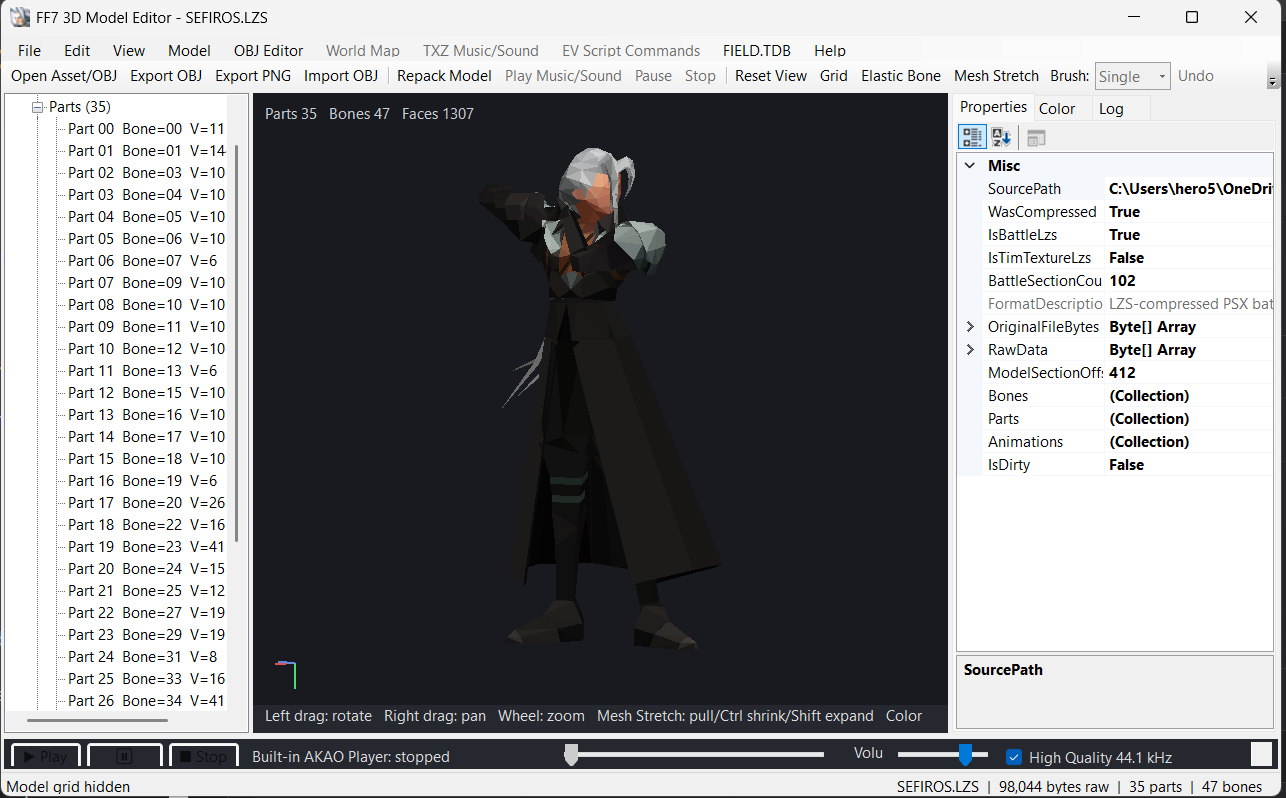The image size is (1286, 798).
Task: Click the white square at bottom-right of player bar
Action: [x=1262, y=754]
